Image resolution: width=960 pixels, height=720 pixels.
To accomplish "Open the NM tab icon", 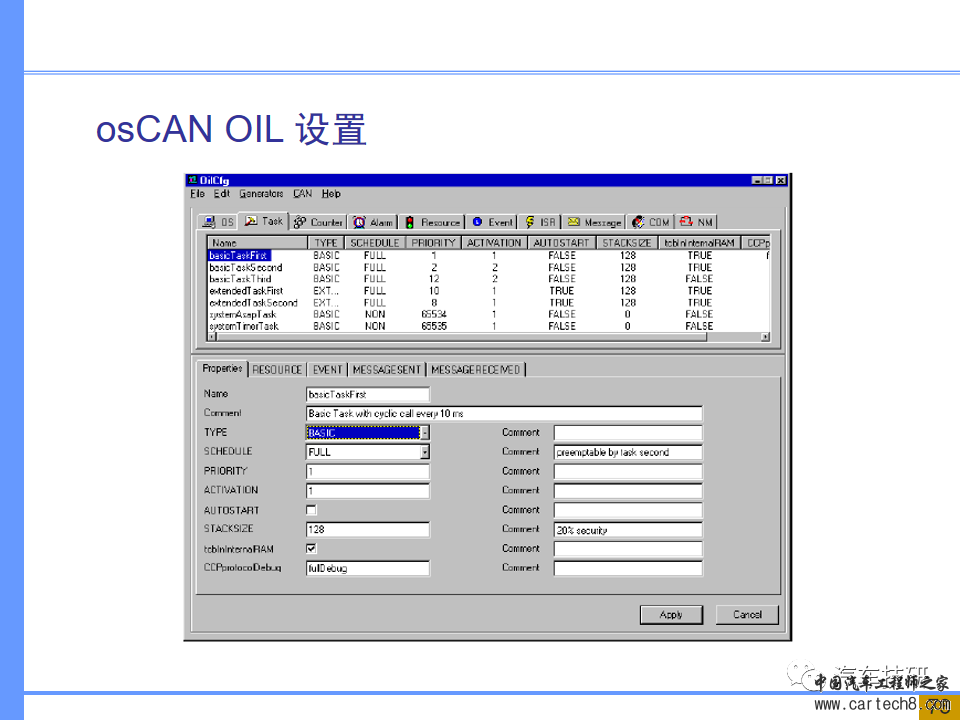I will click(686, 222).
